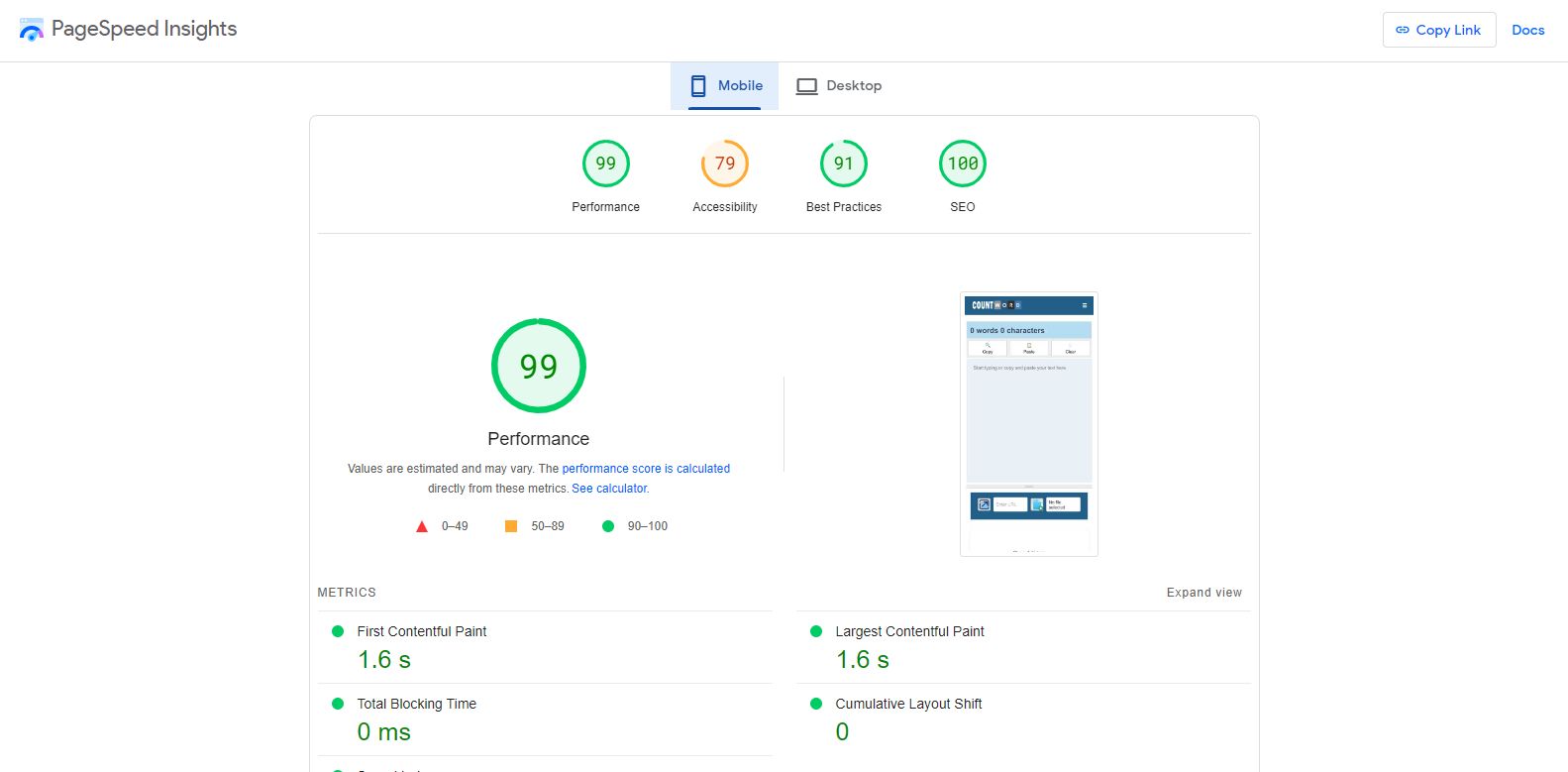Switch to the Desktop tab
The height and width of the screenshot is (772, 1568).
[839, 86]
